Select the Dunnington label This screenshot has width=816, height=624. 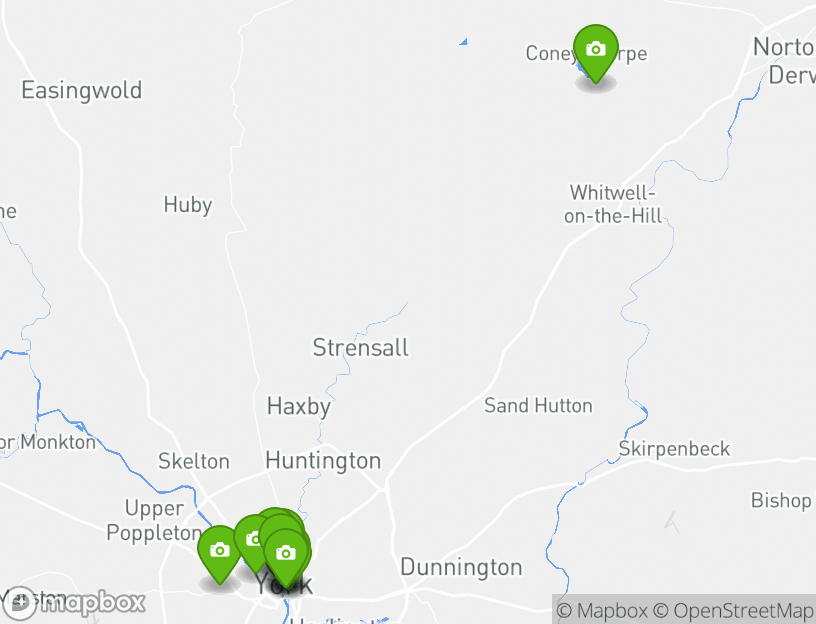tap(461, 567)
